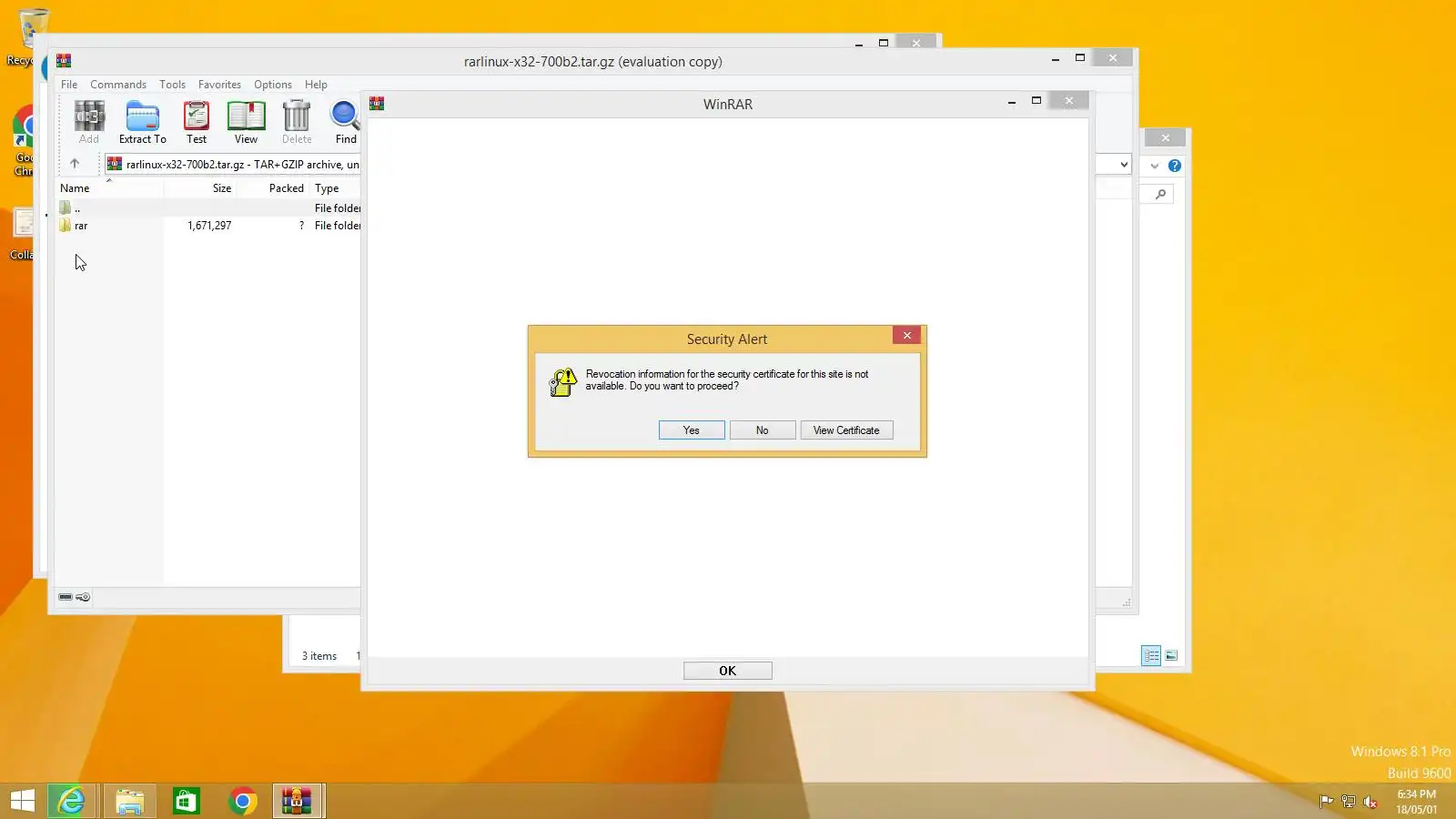Click the '3 items' status text in Explorer
This screenshot has width=1456, height=819.
pyautogui.click(x=319, y=656)
